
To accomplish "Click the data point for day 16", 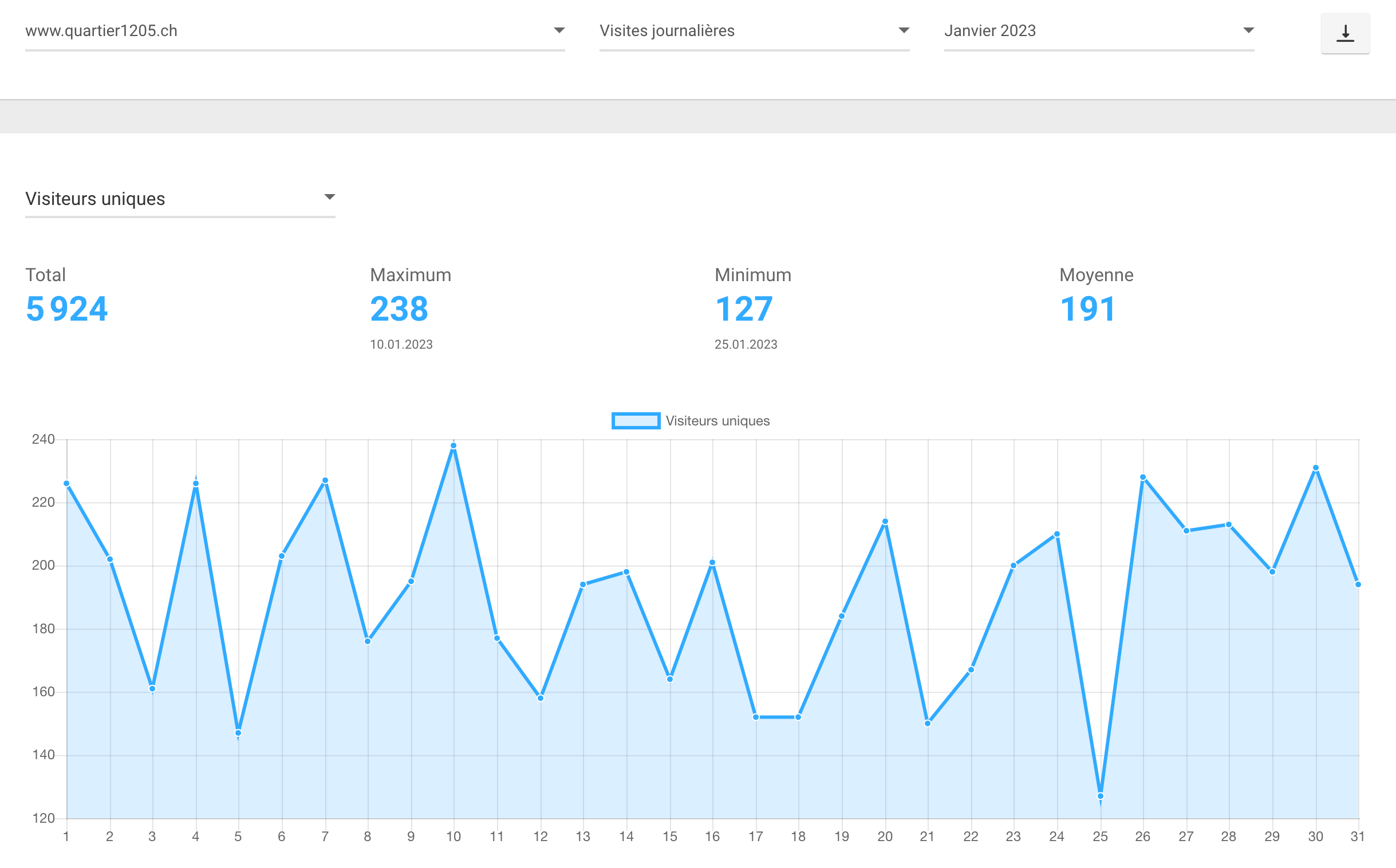I will pyautogui.click(x=712, y=563).
